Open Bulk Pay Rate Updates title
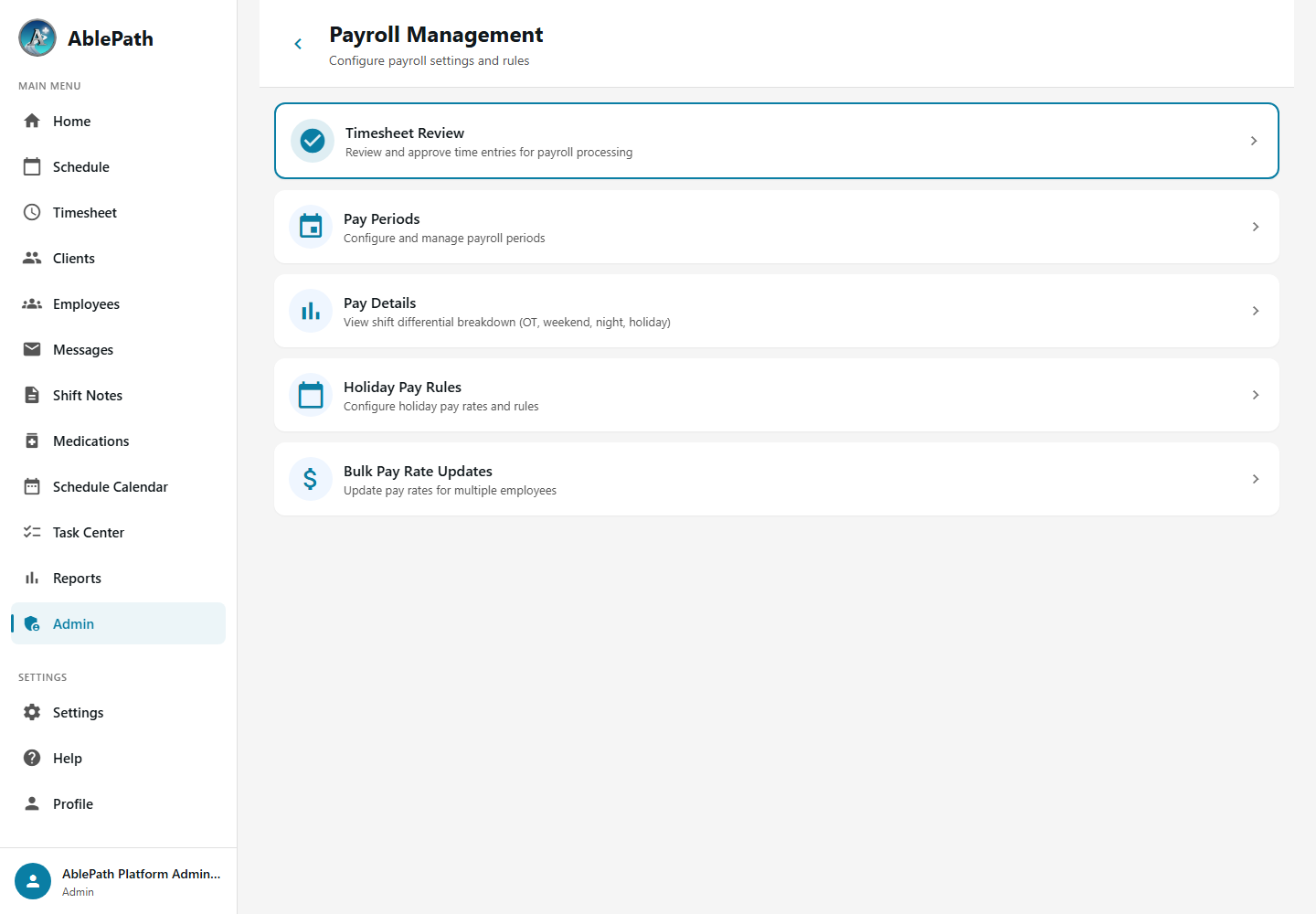The width and height of the screenshot is (1316, 914). point(418,471)
